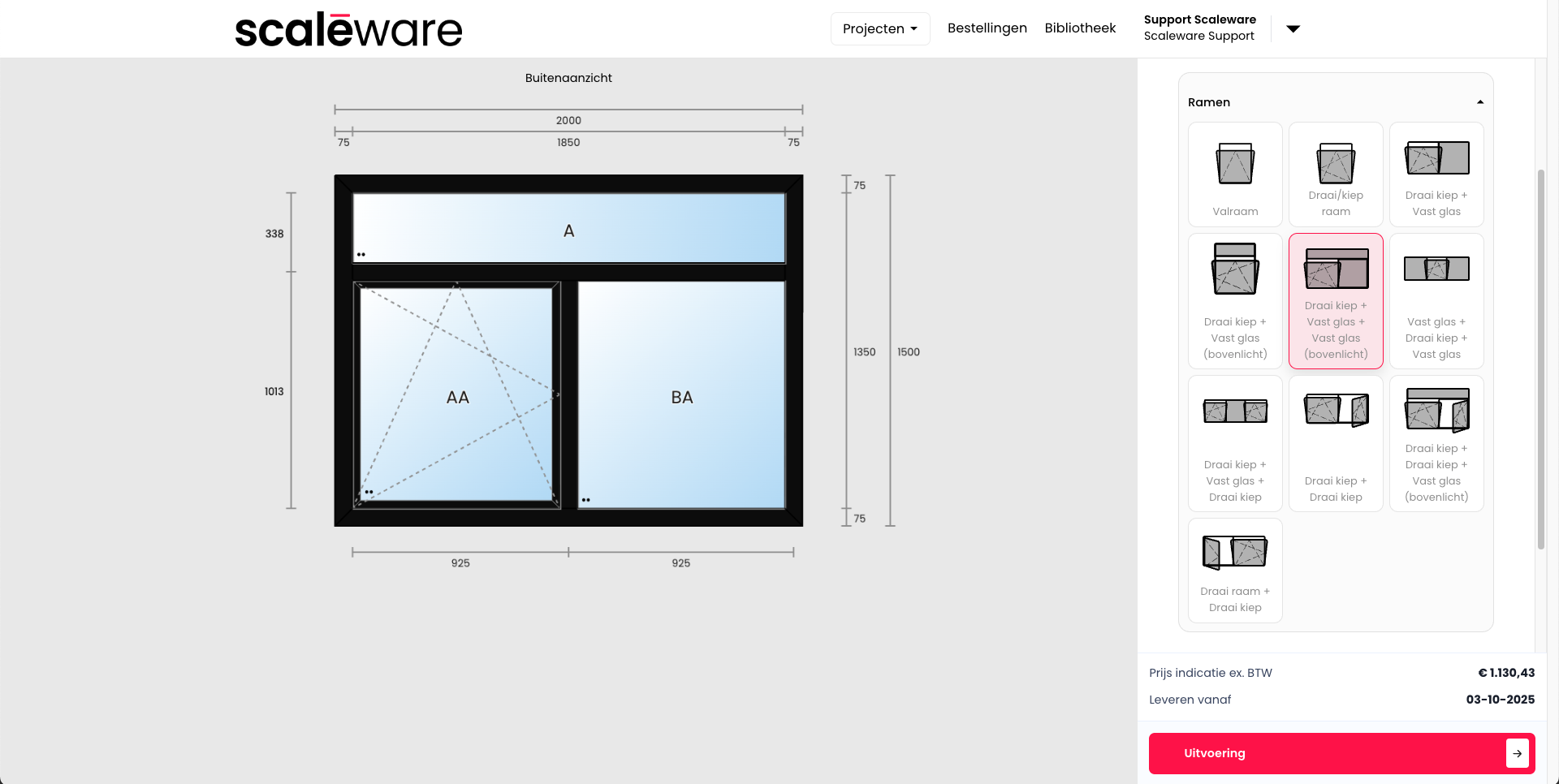
Task: Click the 1500 total height dimension
Action: coord(909,352)
